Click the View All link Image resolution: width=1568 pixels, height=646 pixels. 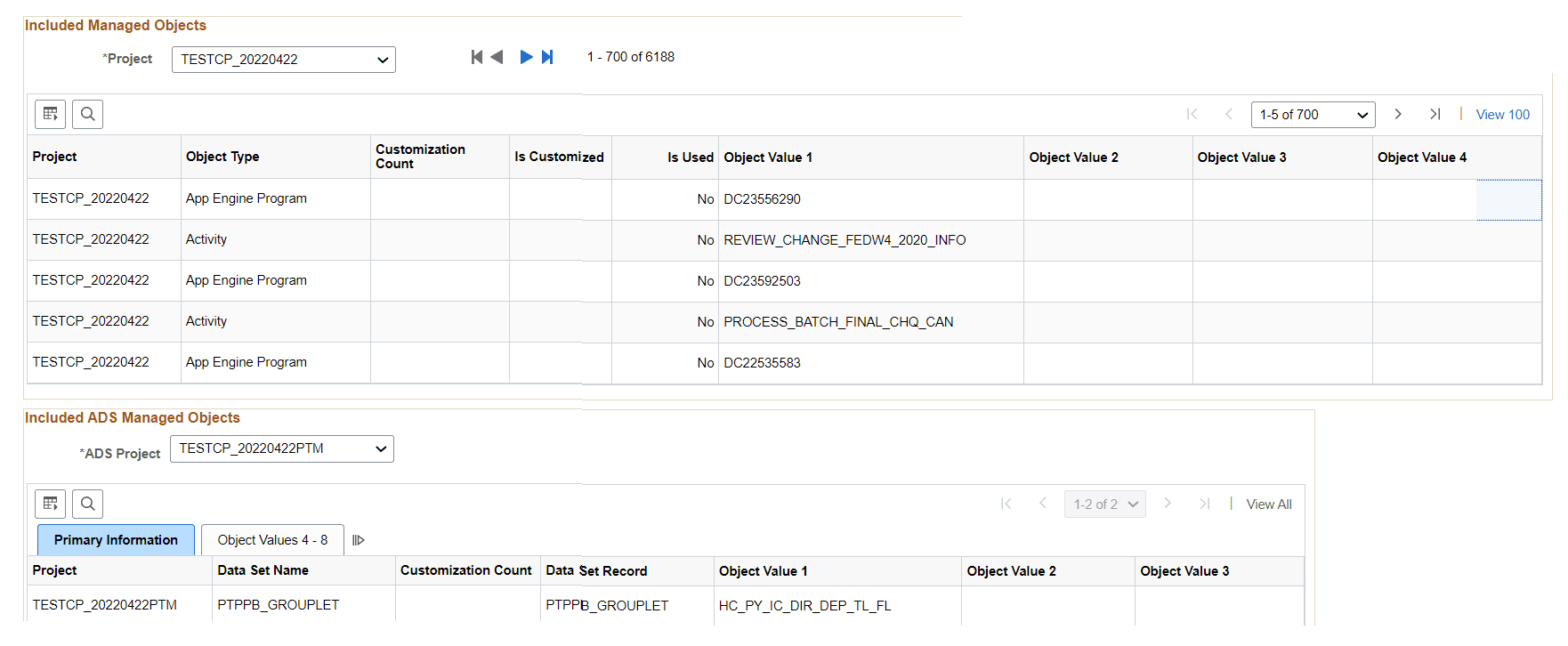pyautogui.click(x=1269, y=505)
